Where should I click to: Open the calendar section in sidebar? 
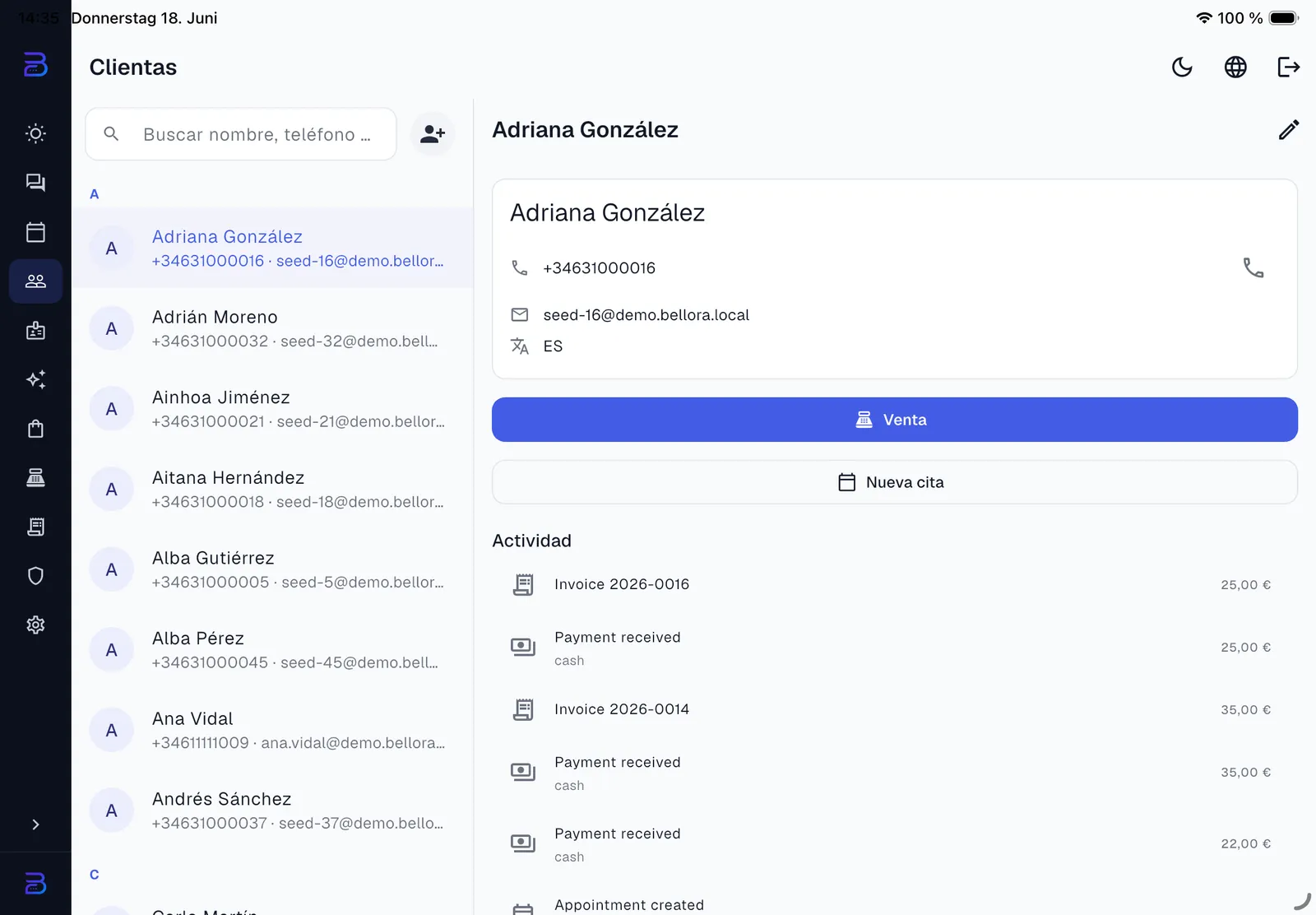click(x=35, y=232)
